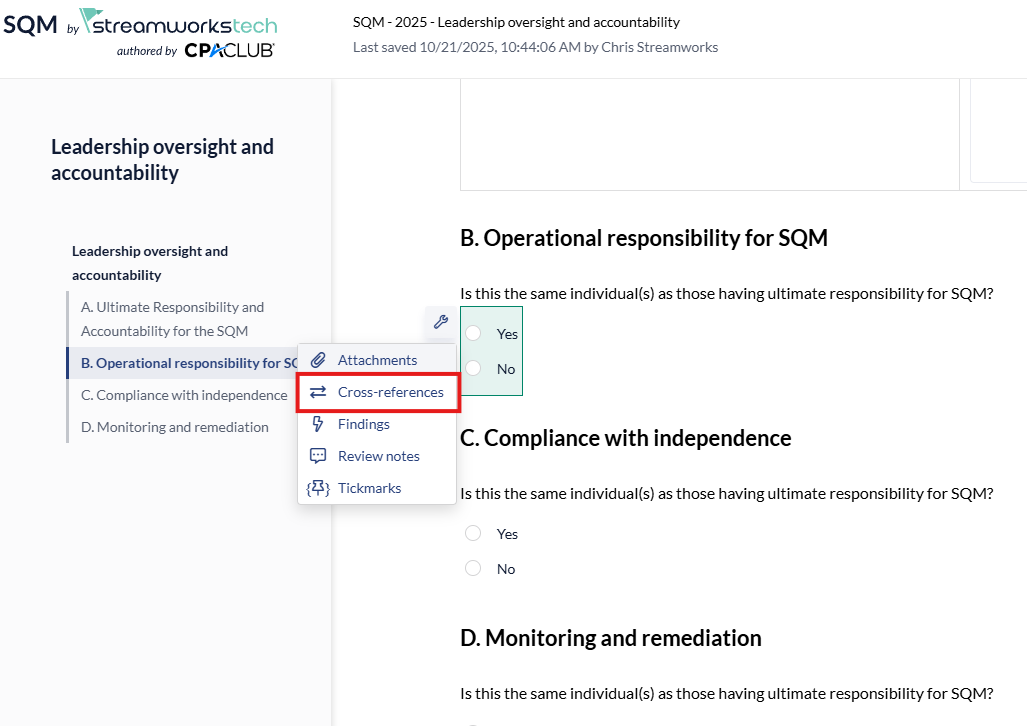The image size is (1027, 726).
Task: Go to A. Ultimate Responsibility section
Action: (x=172, y=319)
